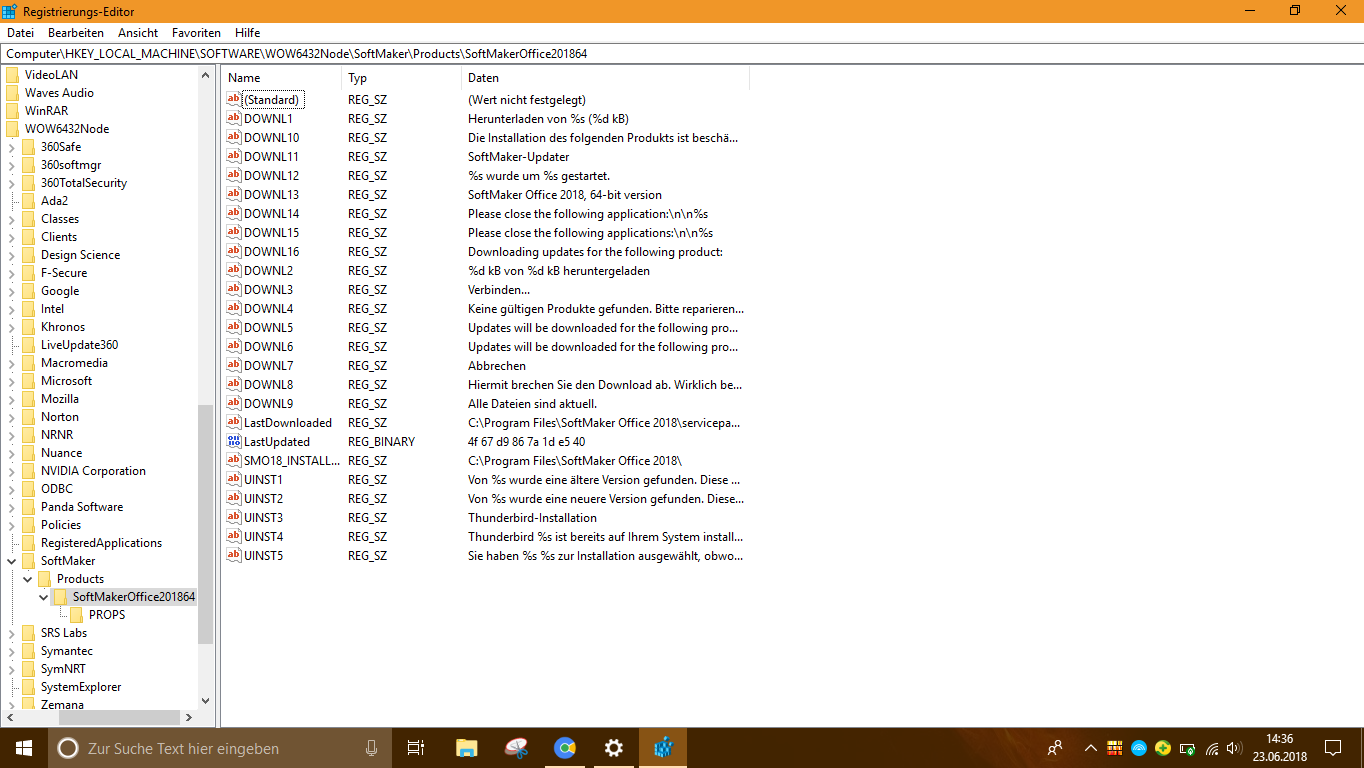Open the Ansicht menu
The height and width of the screenshot is (768, 1364).
coord(138,33)
